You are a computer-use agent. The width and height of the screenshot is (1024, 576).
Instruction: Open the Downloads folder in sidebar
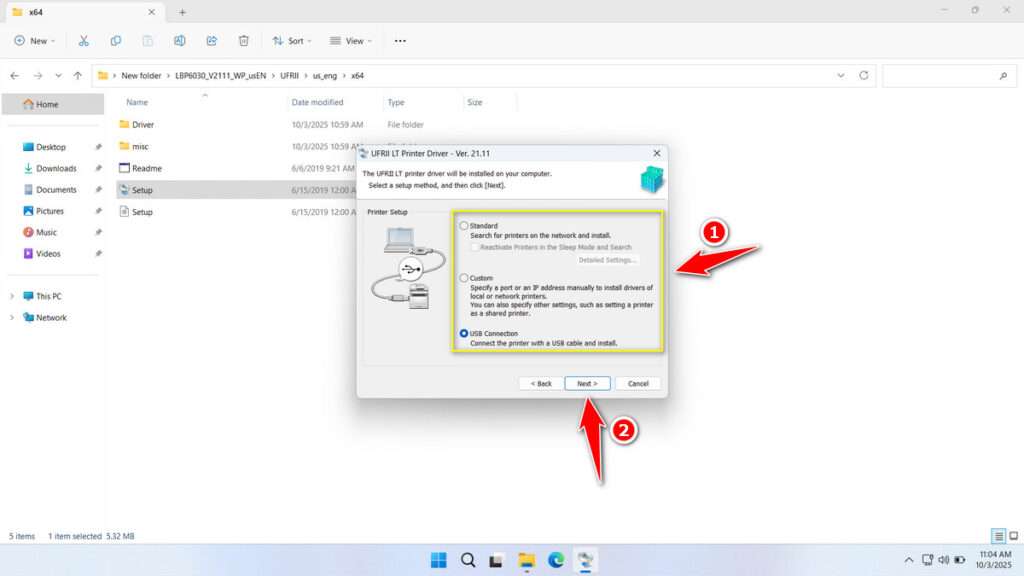56,168
